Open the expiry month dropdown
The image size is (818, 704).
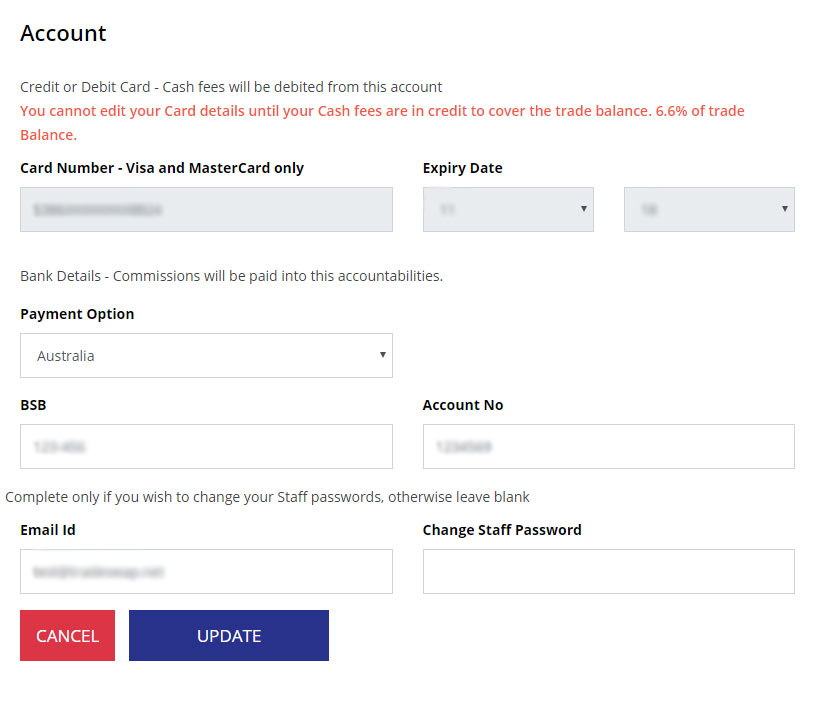click(x=508, y=210)
